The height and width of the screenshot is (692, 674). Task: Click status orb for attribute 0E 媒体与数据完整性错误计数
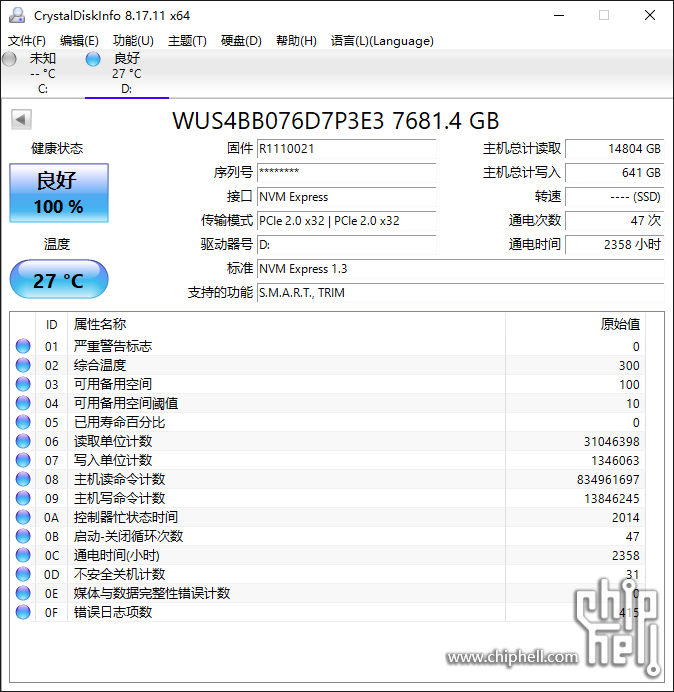tap(23, 593)
